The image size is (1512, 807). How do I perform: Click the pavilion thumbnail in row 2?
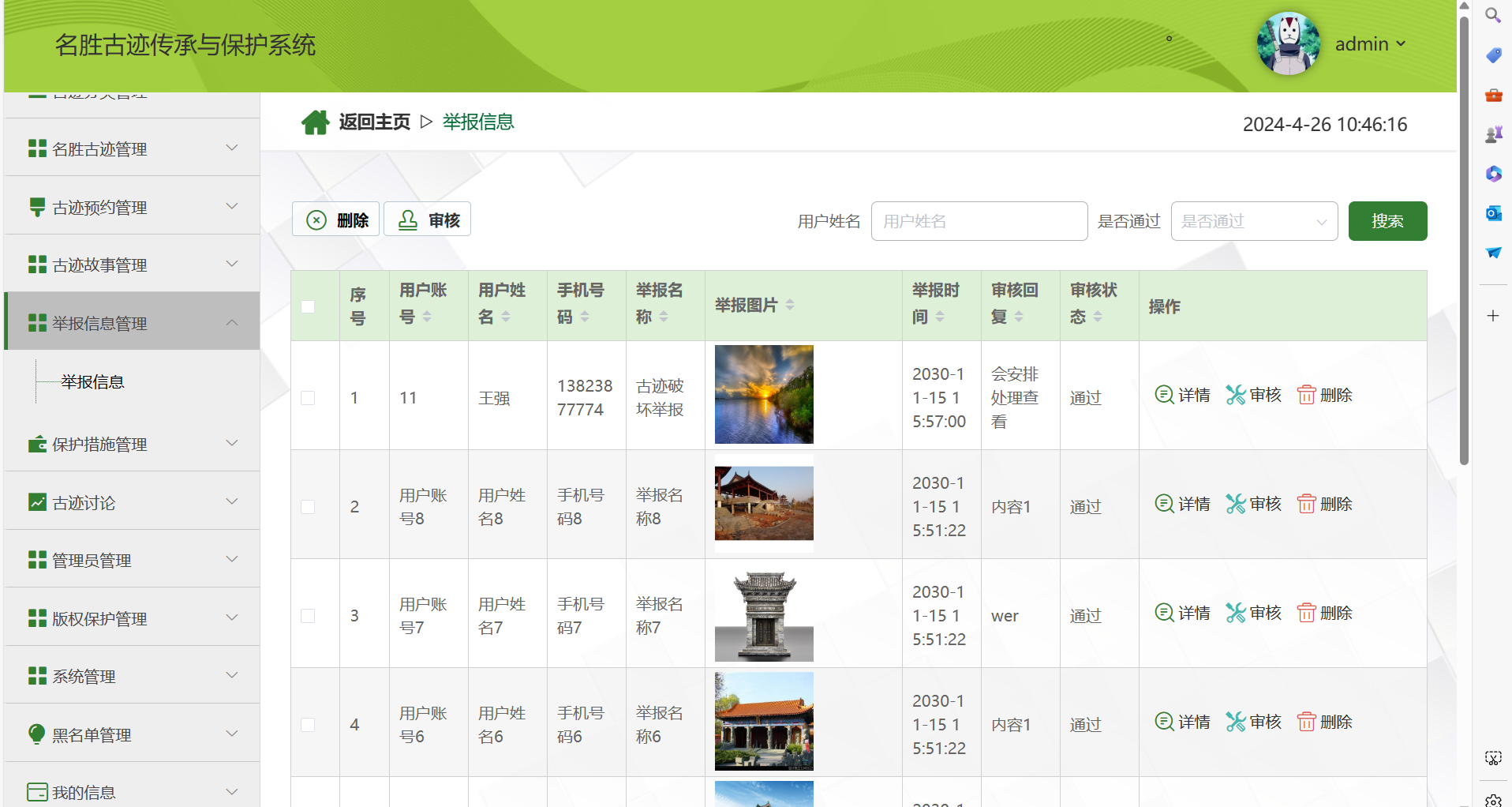click(764, 503)
